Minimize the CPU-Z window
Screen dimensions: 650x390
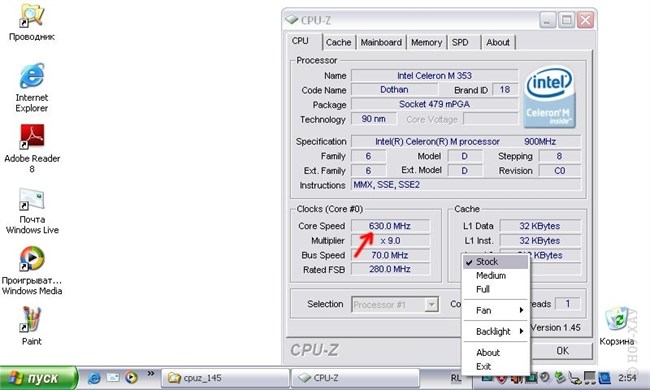point(547,20)
